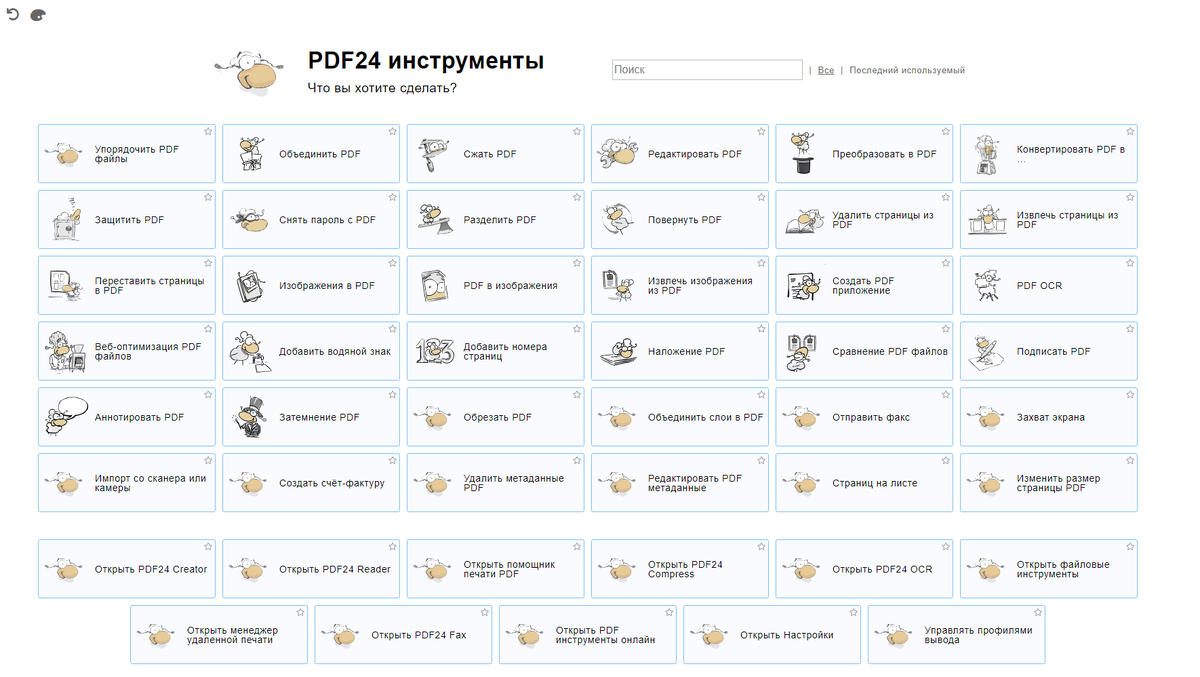Select the Добавить водяной знак icon
This screenshot has width=1200, height=677.
click(x=250, y=352)
